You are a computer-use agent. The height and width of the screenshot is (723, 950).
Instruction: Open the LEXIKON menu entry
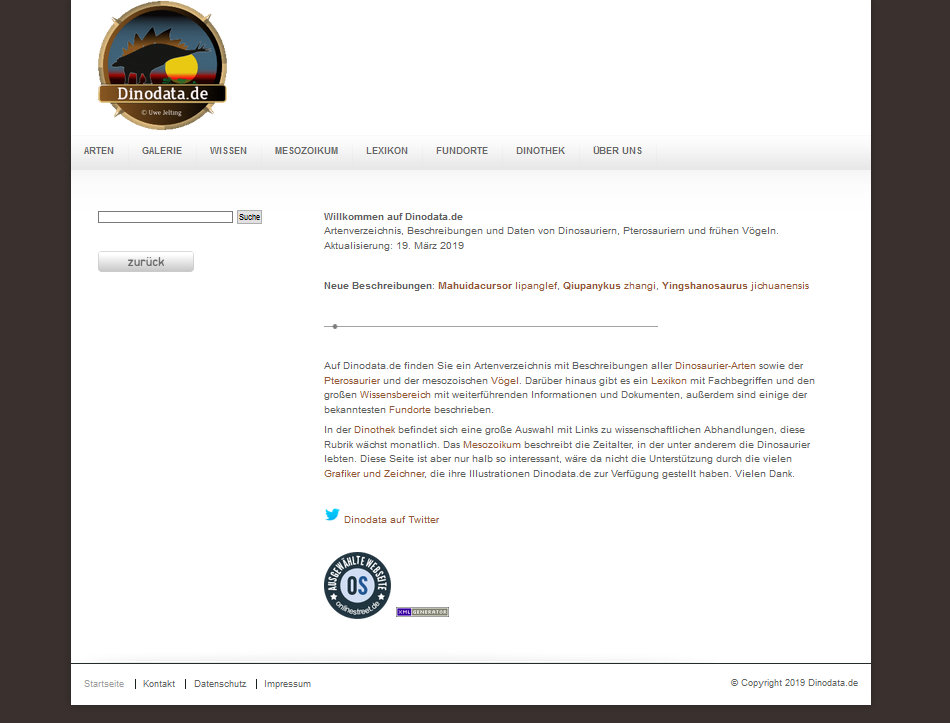coord(387,151)
